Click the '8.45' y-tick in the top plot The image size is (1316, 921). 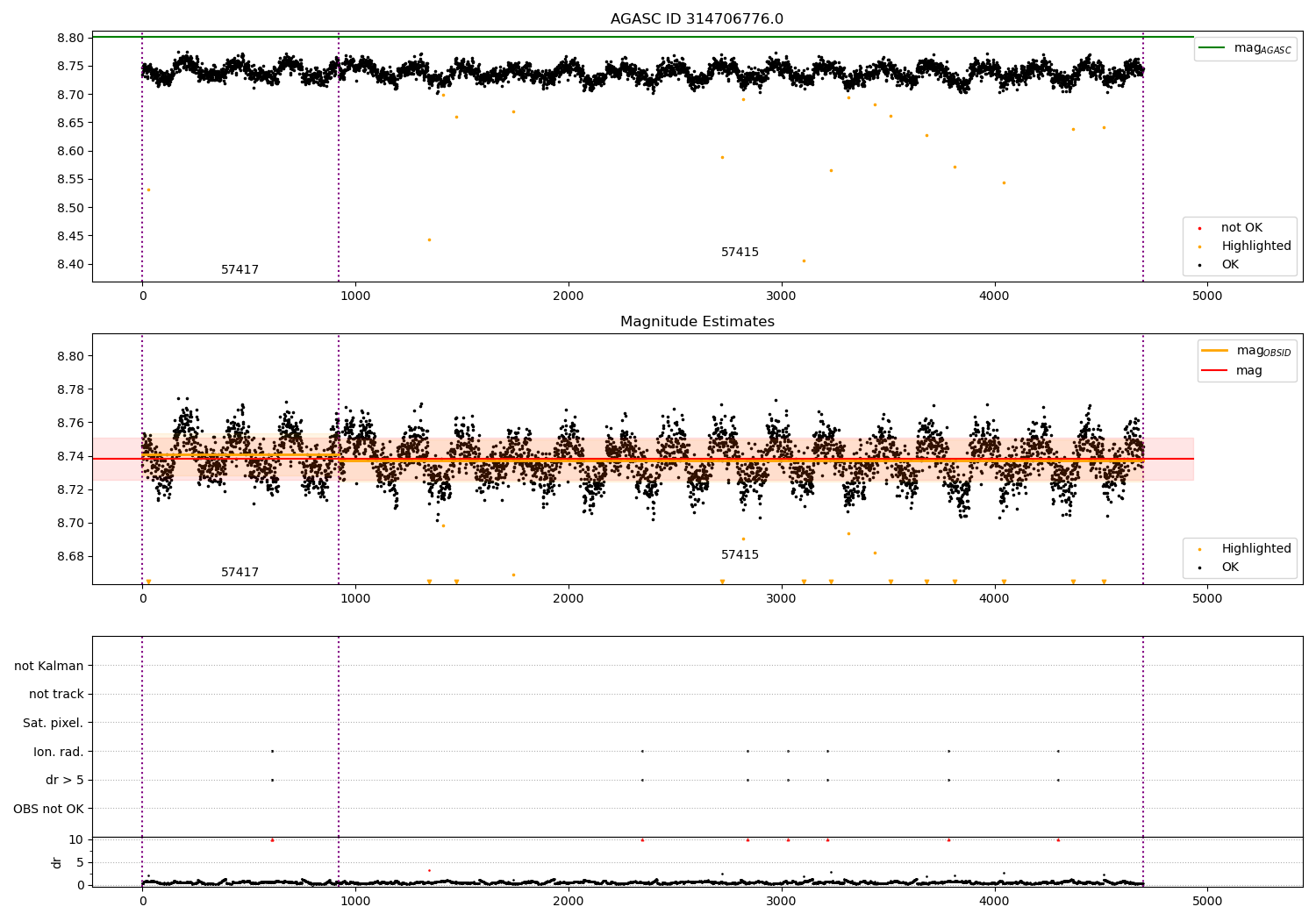71,236
